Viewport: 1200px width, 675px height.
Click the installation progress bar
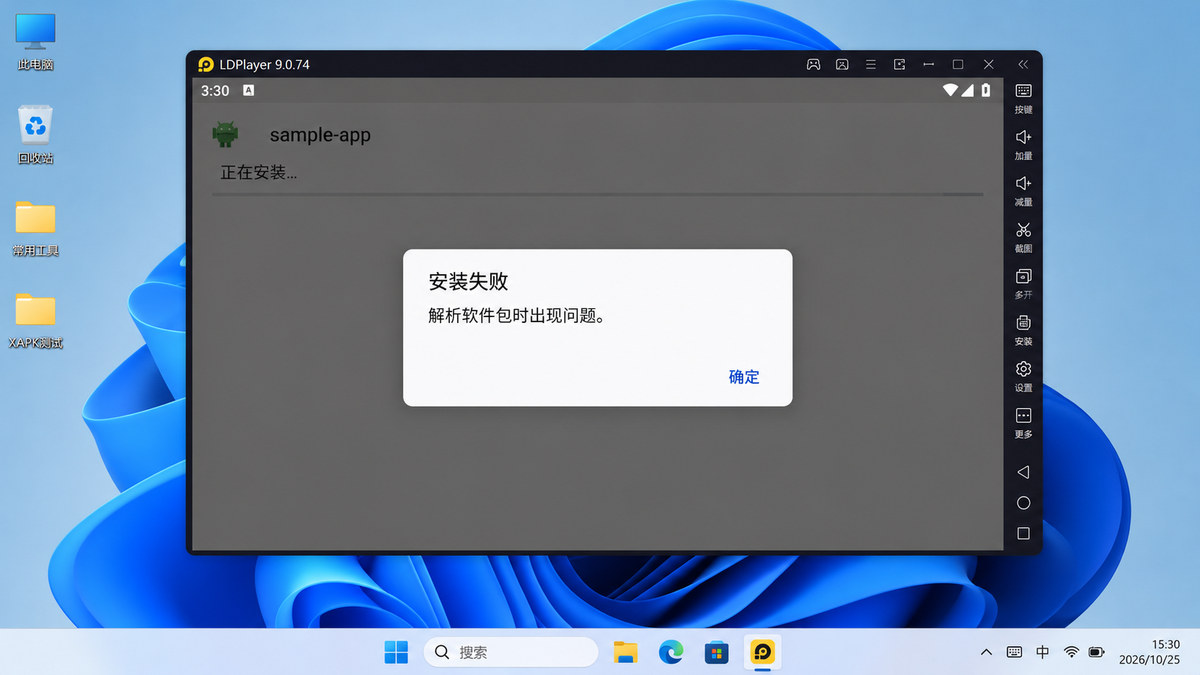[598, 194]
